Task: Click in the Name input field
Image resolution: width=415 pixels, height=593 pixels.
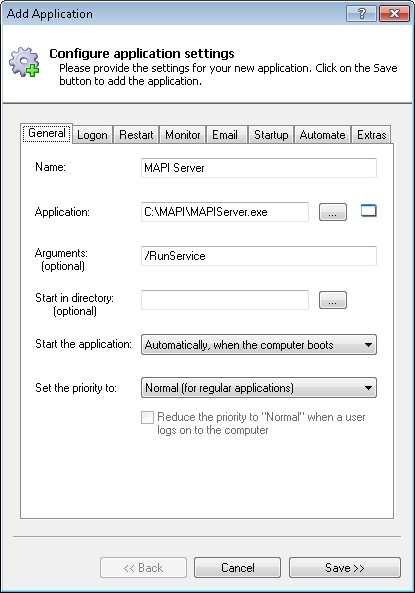Action: 259,168
